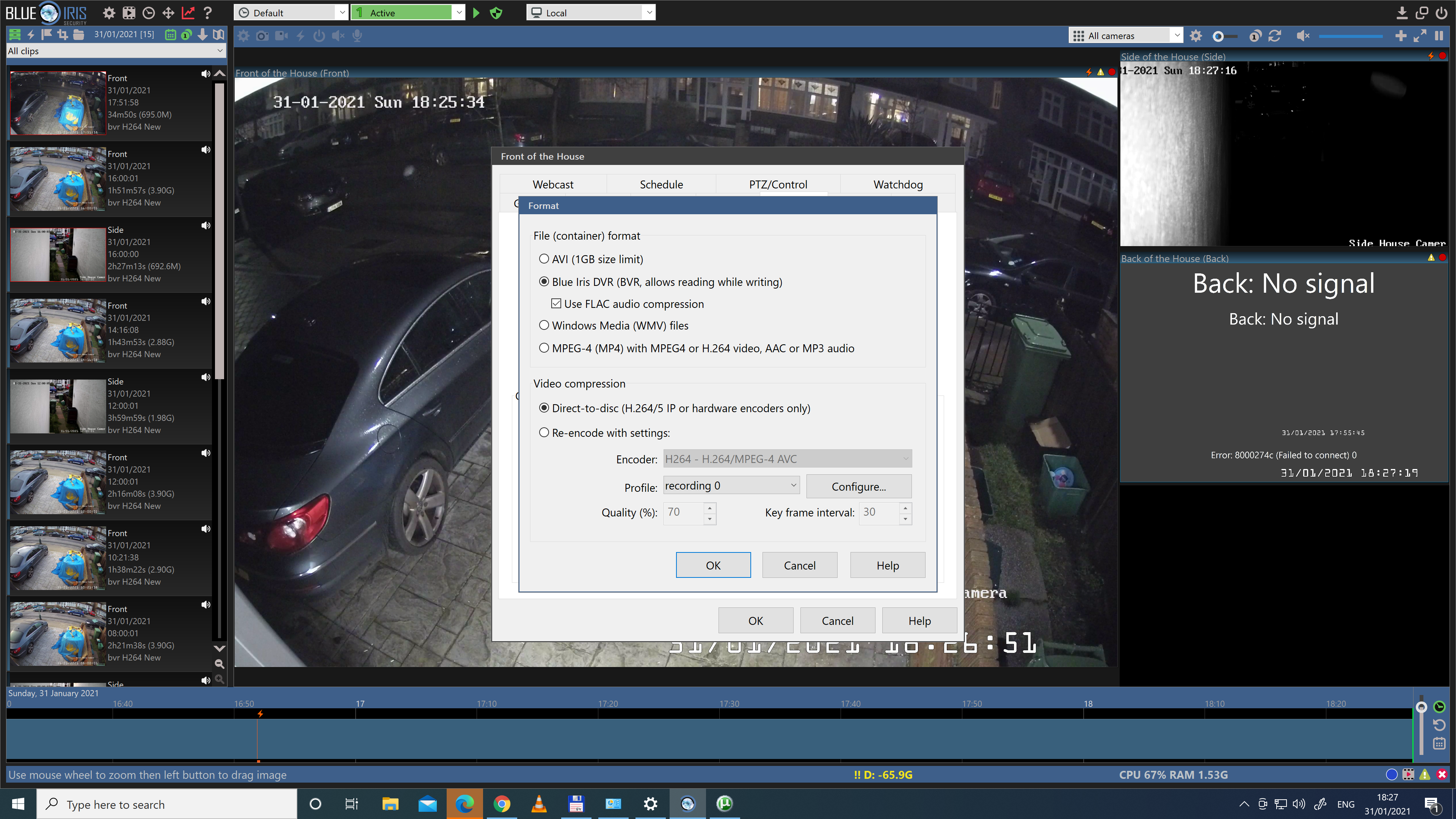The image size is (1456, 819).
Task: Adjust the volume slider in top right
Action: pos(1350,36)
